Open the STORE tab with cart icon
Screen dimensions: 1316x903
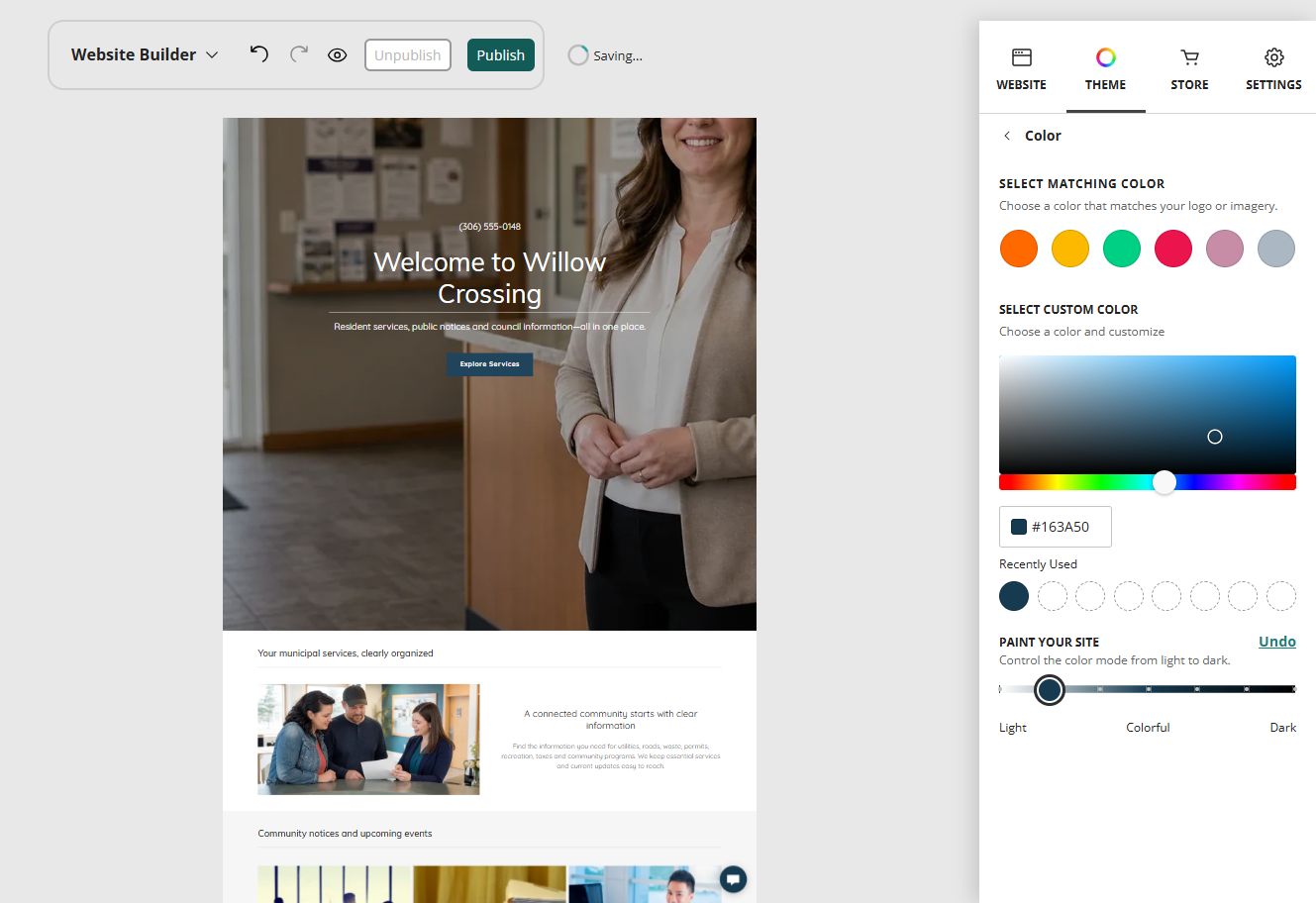[x=1190, y=69]
